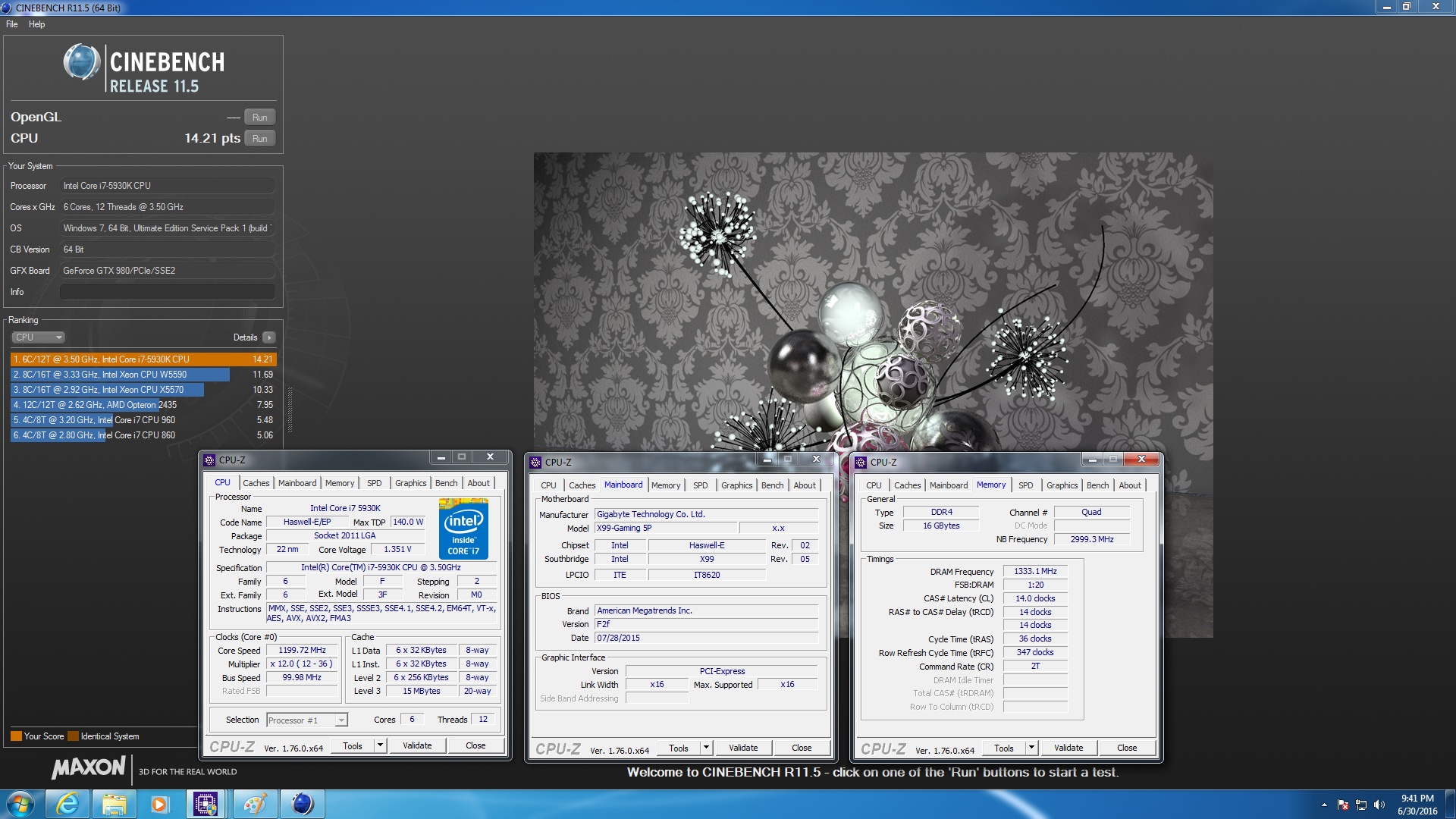Viewport: 1456px width, 819px height.
Task: Click Close button in left CPU-Z window
Action: (475, 746)
